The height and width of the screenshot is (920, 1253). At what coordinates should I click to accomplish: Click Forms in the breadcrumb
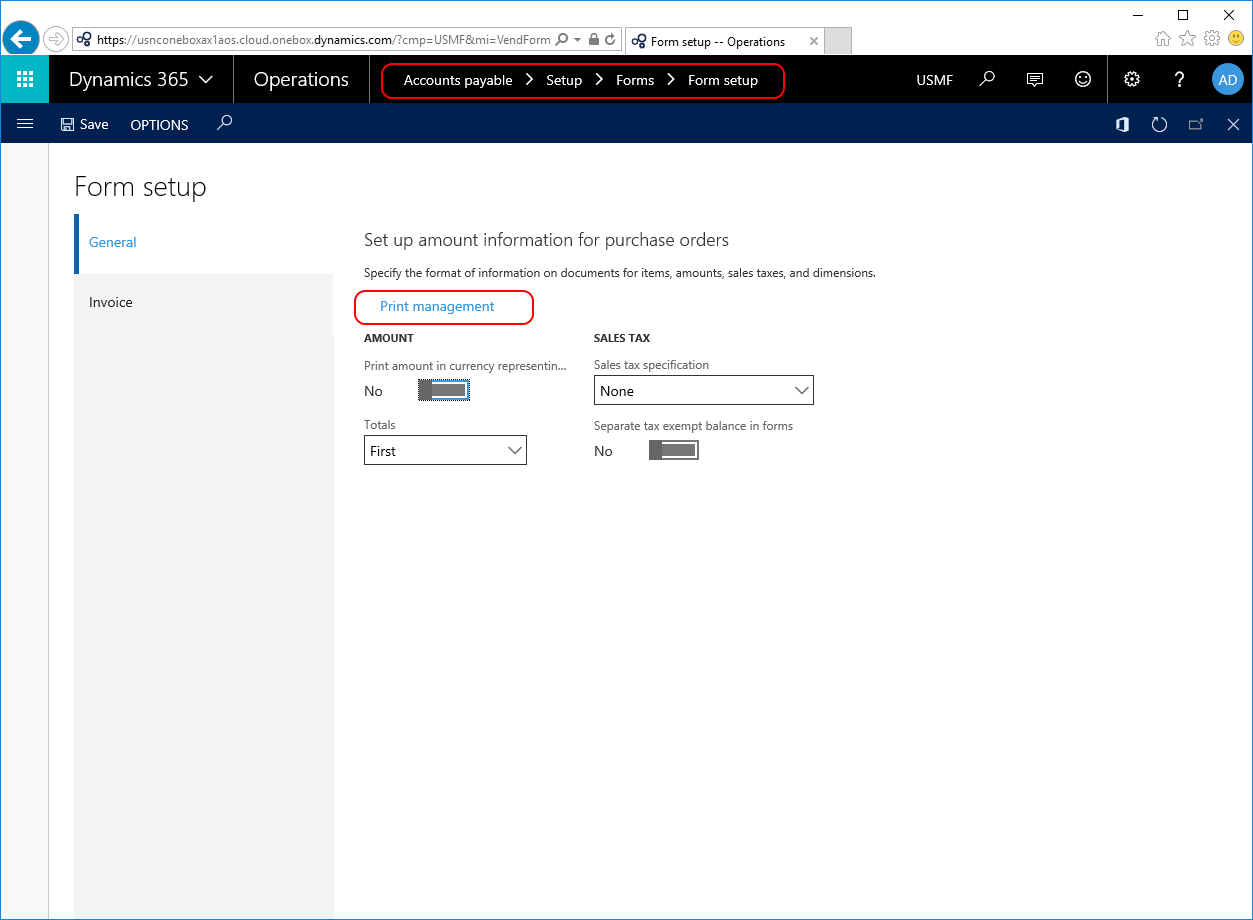pyautogui.click(x=635, y=80)
